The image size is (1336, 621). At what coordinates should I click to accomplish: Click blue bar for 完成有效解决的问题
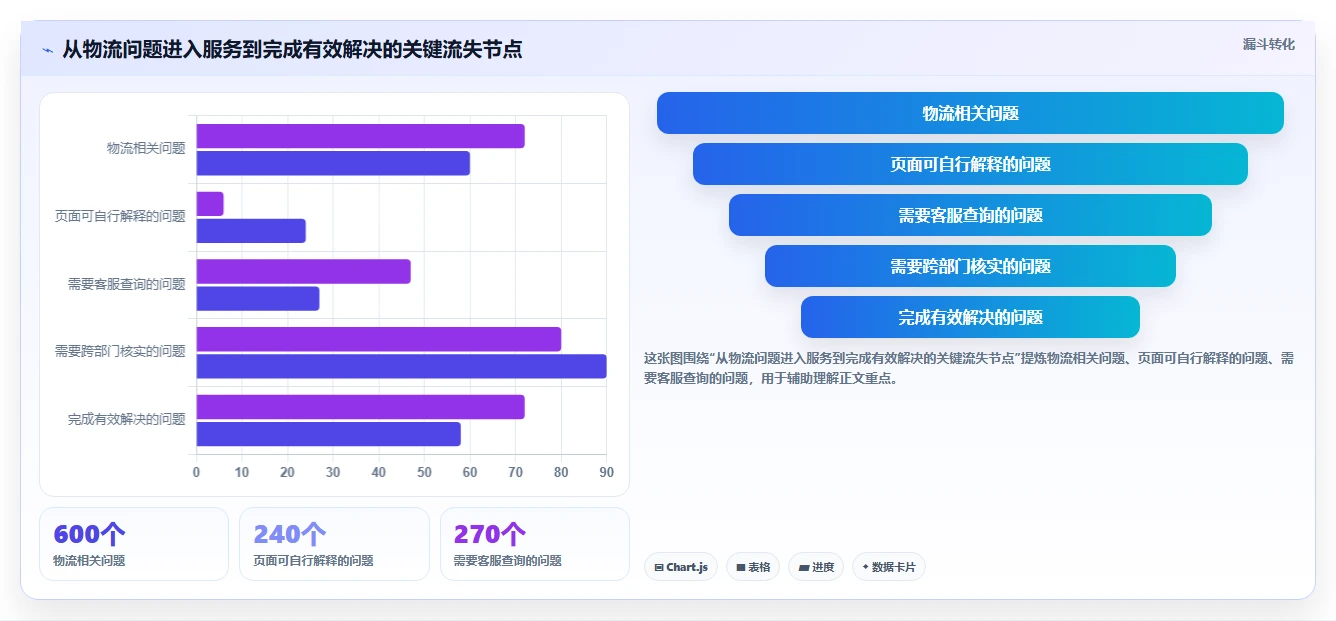[328, 434]
